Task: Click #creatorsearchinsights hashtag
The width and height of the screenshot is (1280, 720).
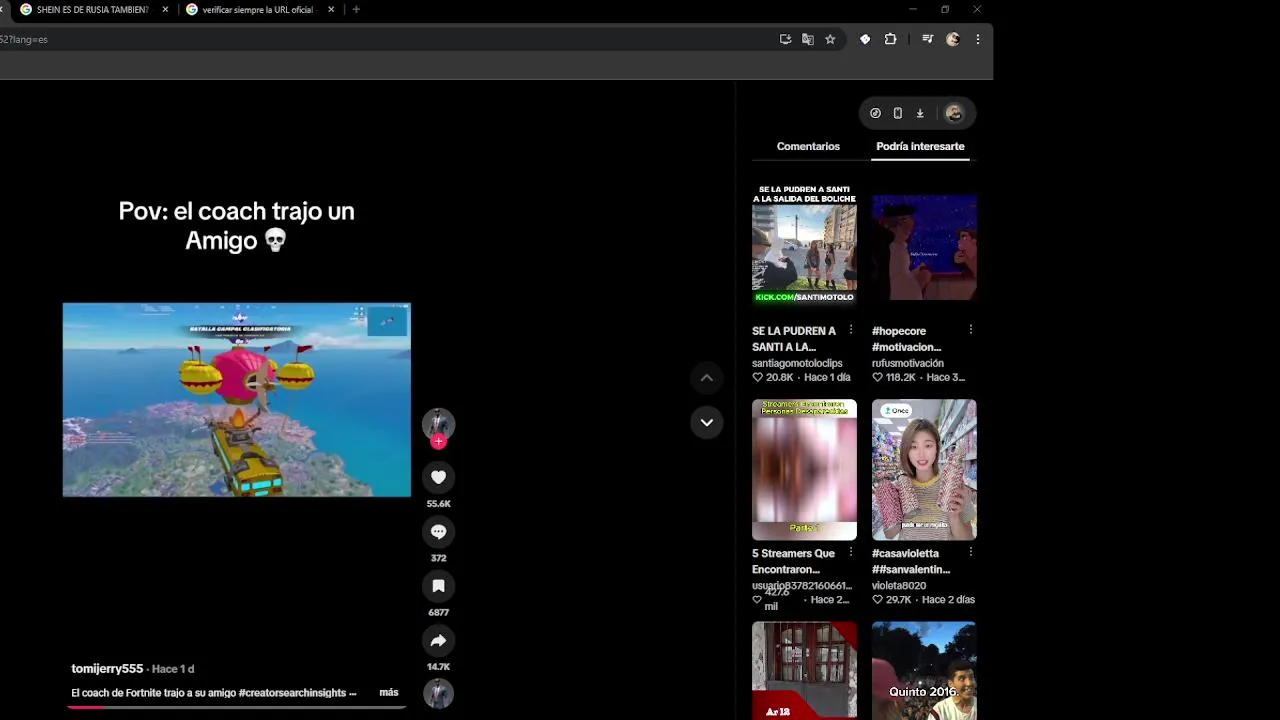Action: click(x=292, y=692)
